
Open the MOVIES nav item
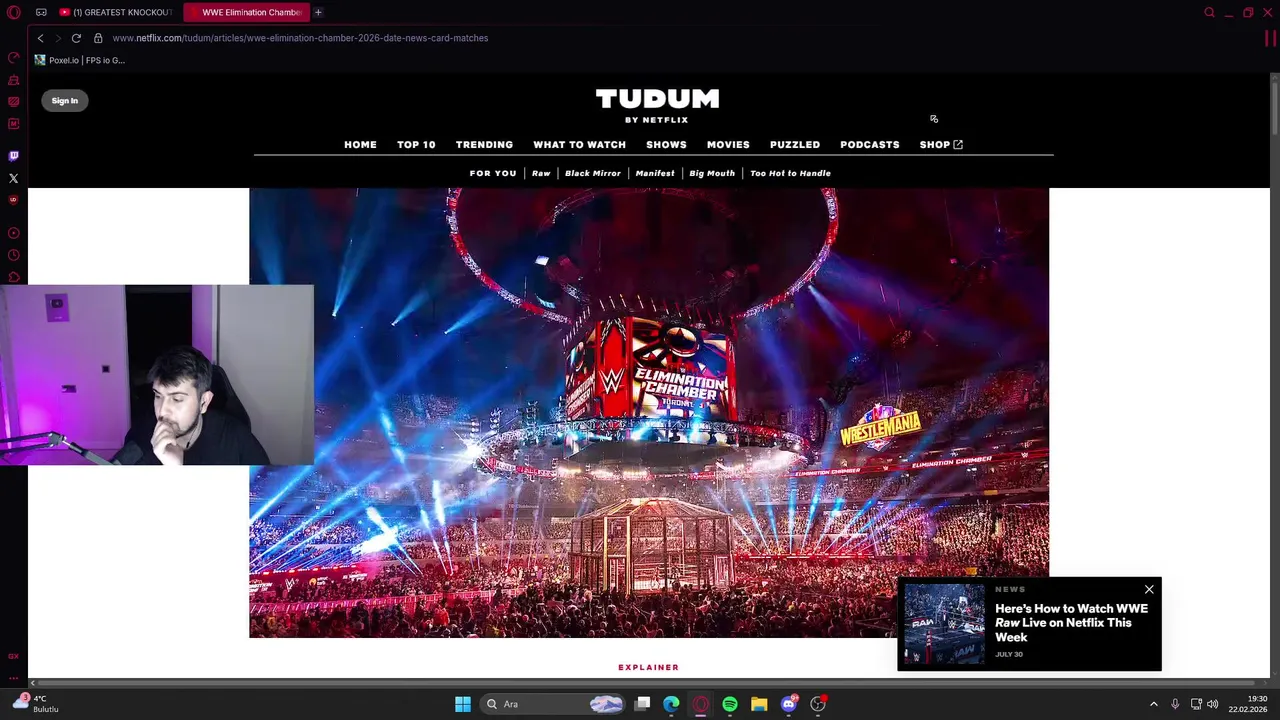pyautogui.click(x=728, y=145)
